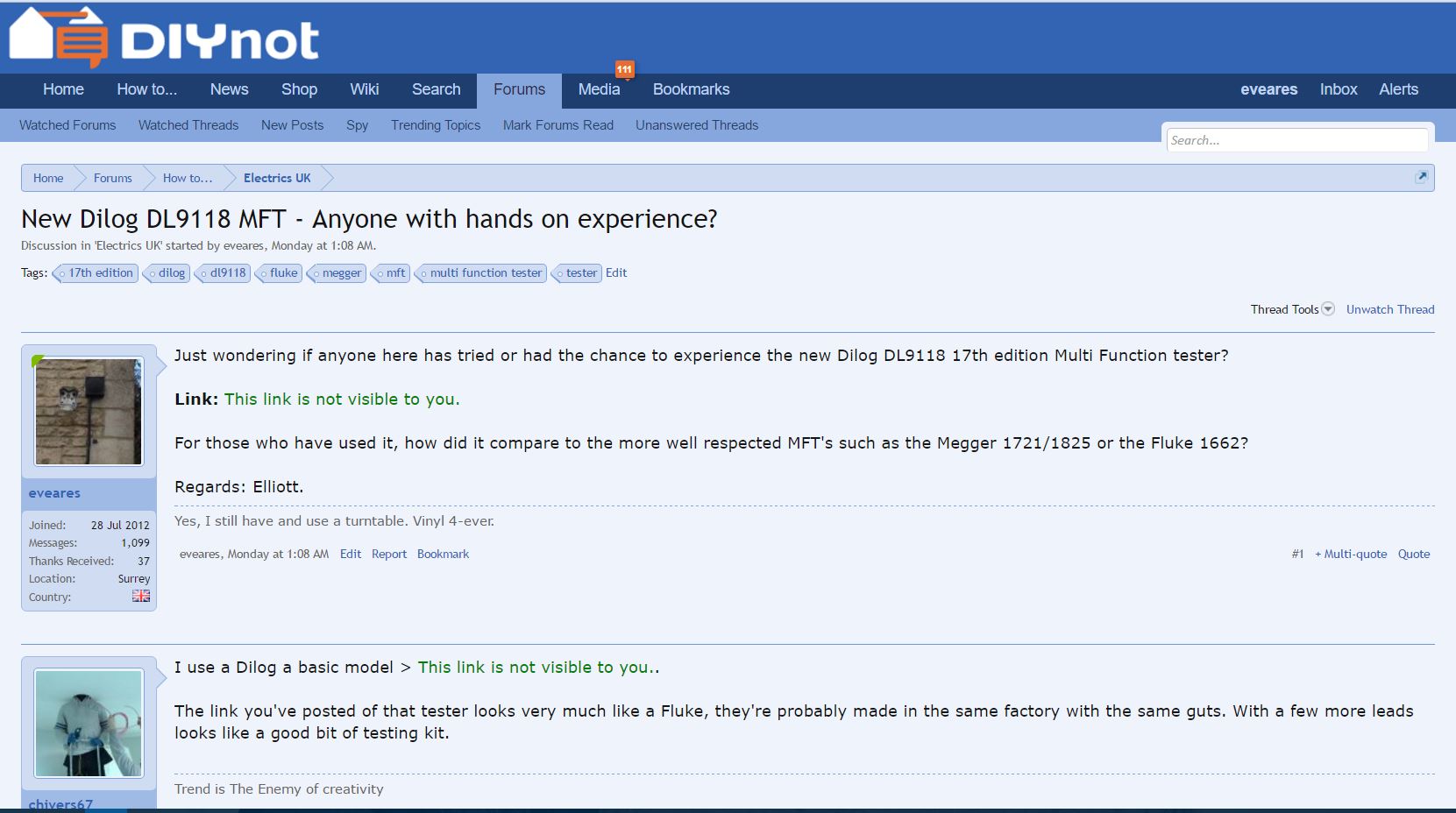The image size is (1456, 813).
Task: Open chivers67 avatar image
Action: coord(89,724)
